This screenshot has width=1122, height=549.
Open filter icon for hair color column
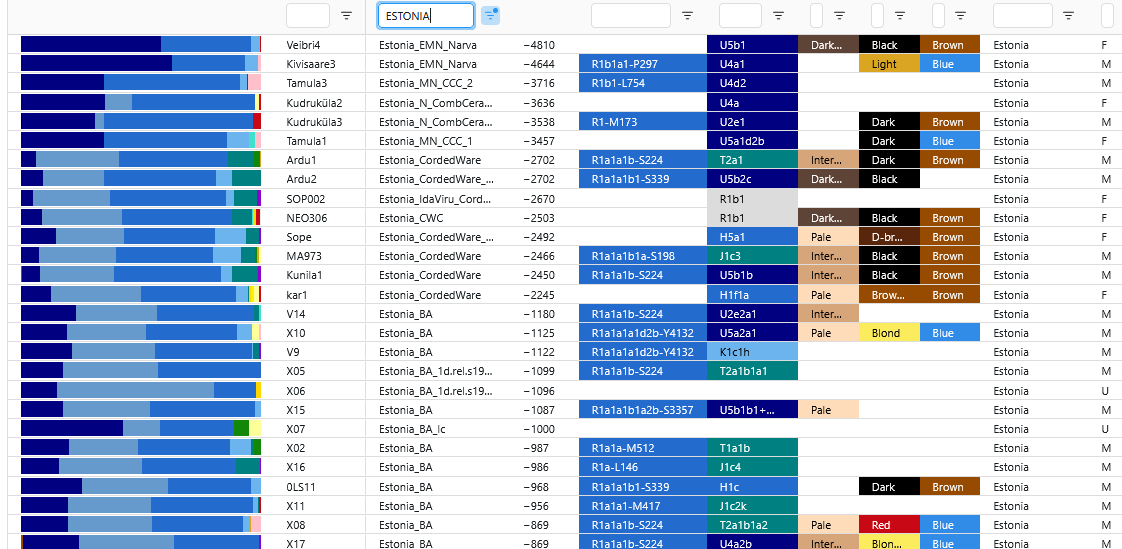(900, 15)
